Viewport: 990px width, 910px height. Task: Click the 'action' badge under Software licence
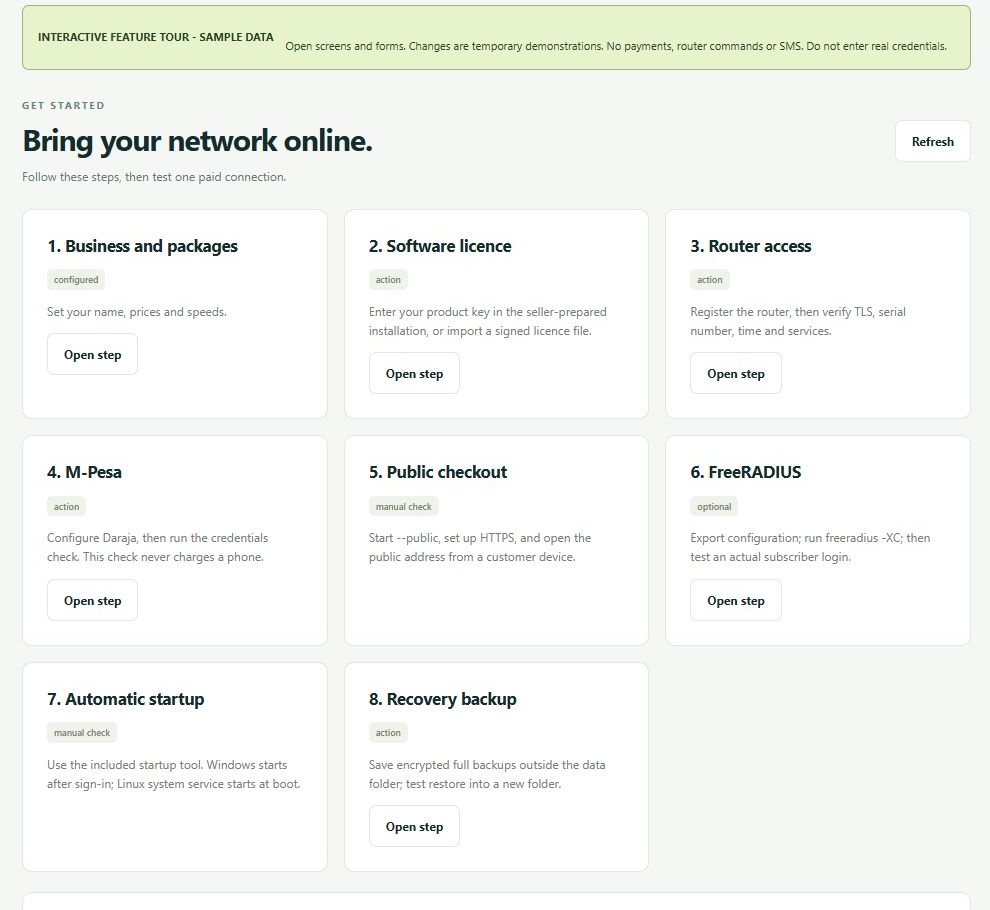(x=388, y=280)
